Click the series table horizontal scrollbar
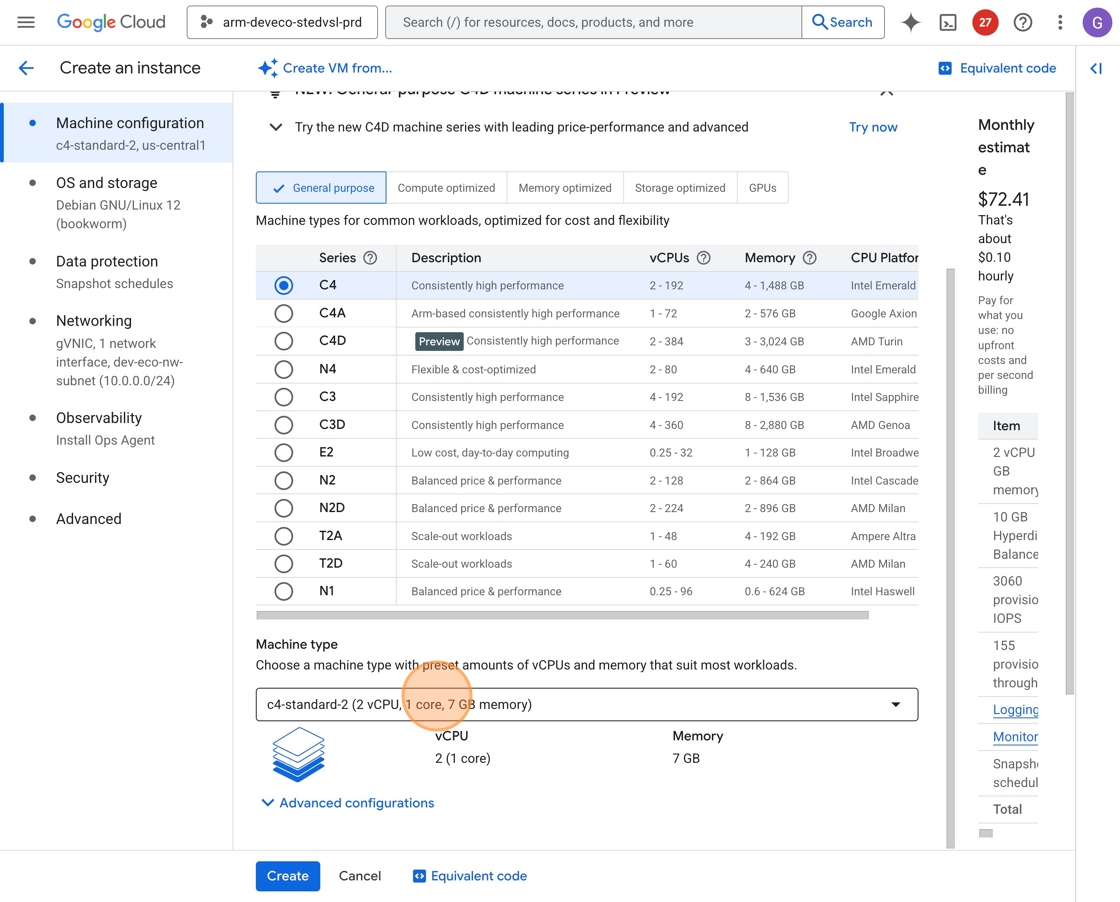The width and height of the screenshot is (1120, 902). pos(562,615)
